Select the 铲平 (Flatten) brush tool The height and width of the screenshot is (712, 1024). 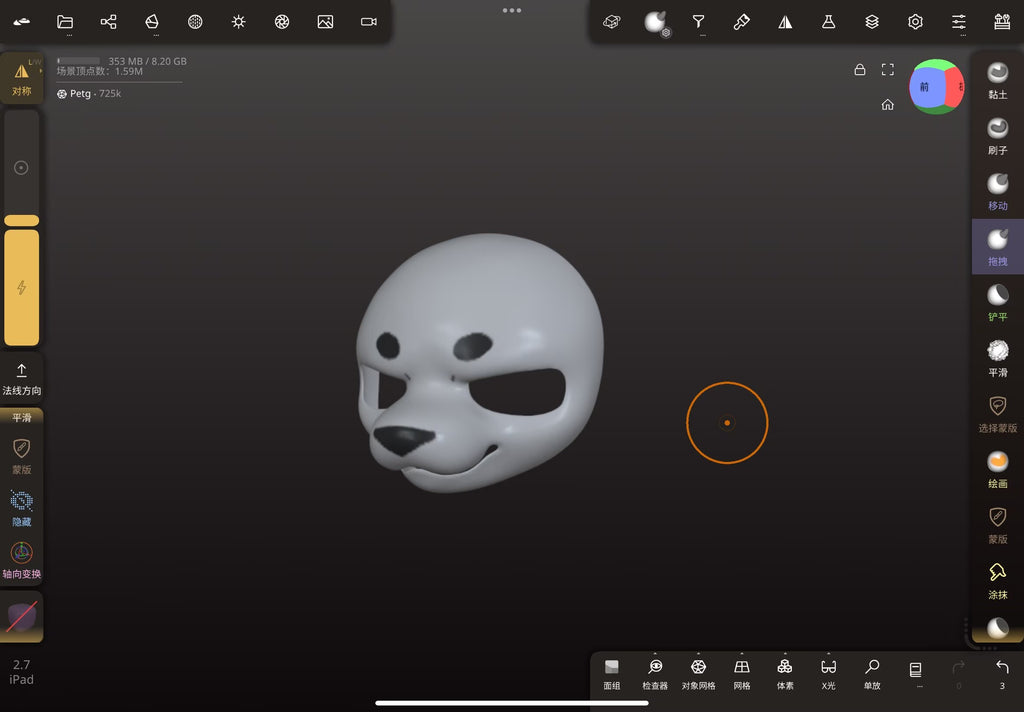pos(997,302)
